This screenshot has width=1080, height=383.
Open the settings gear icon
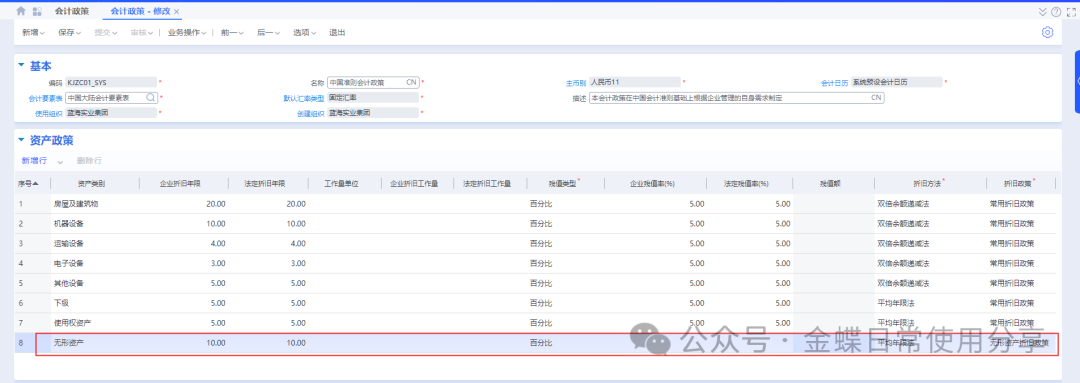tap(1047, 32)
